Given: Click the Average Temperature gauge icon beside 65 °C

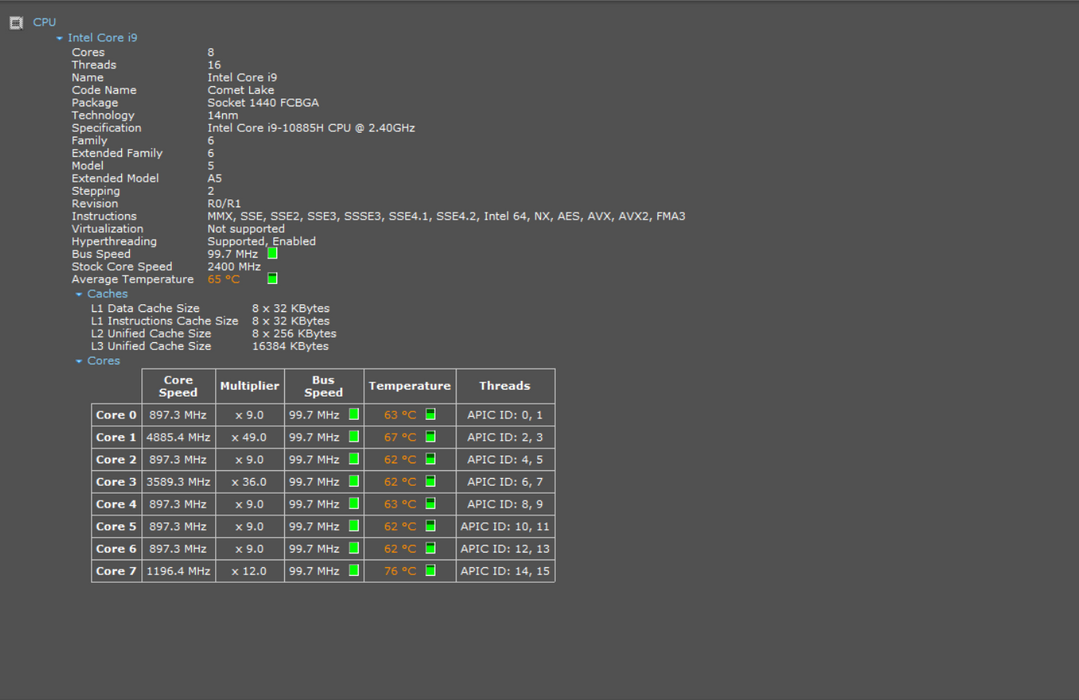Looking at the screenshot, I should click(x=273, y=279).
